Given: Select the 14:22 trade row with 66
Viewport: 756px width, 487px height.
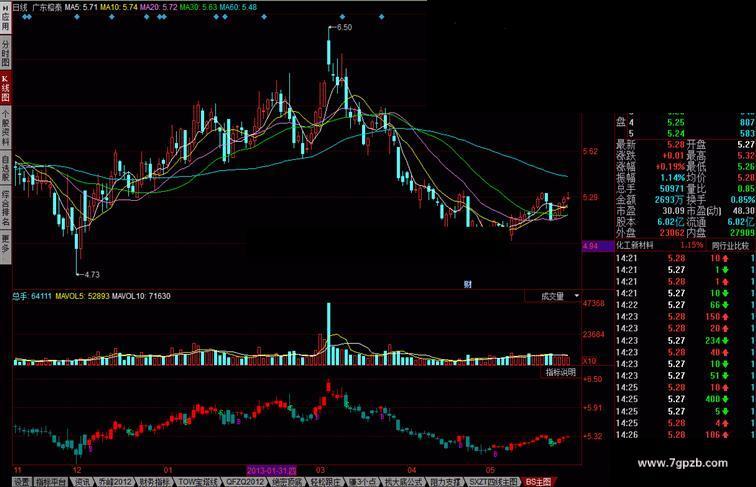Looking at the screenshot, I should 685,305.
